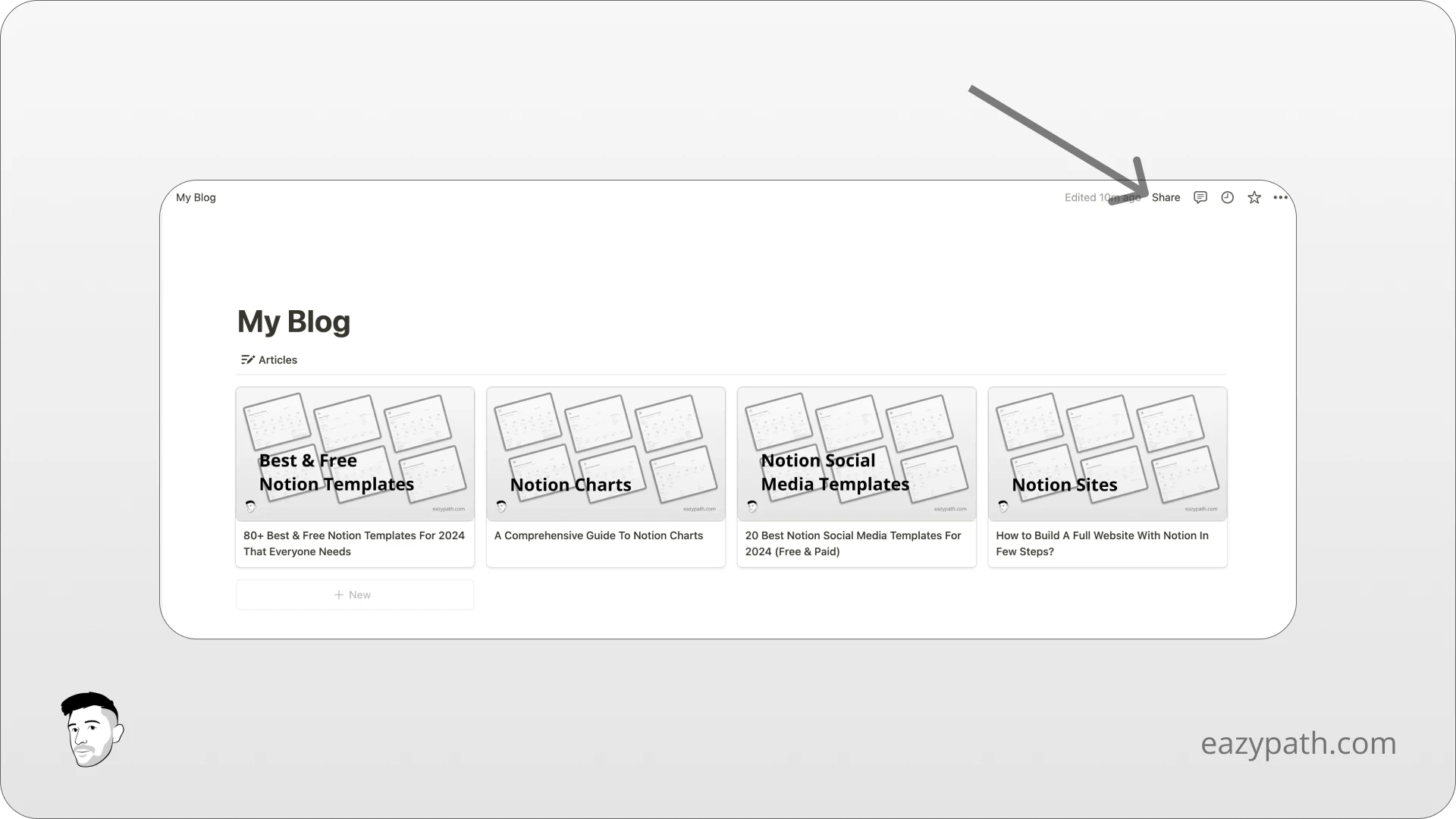The image size is (1456, 819).
Task: Open the Notion Charts article card
Action: (605, 476)
